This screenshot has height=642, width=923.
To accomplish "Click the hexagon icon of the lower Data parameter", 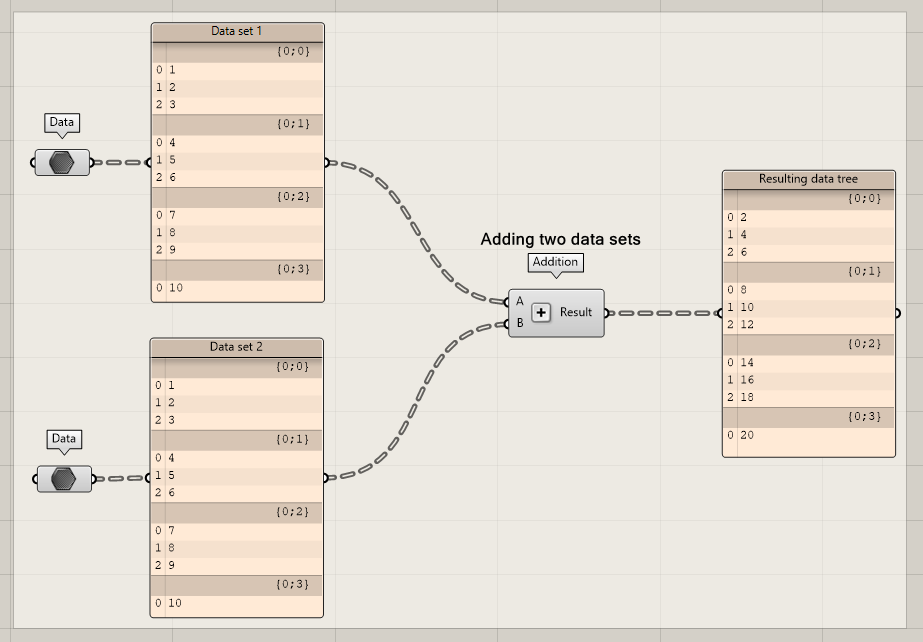I will [63, 479].
